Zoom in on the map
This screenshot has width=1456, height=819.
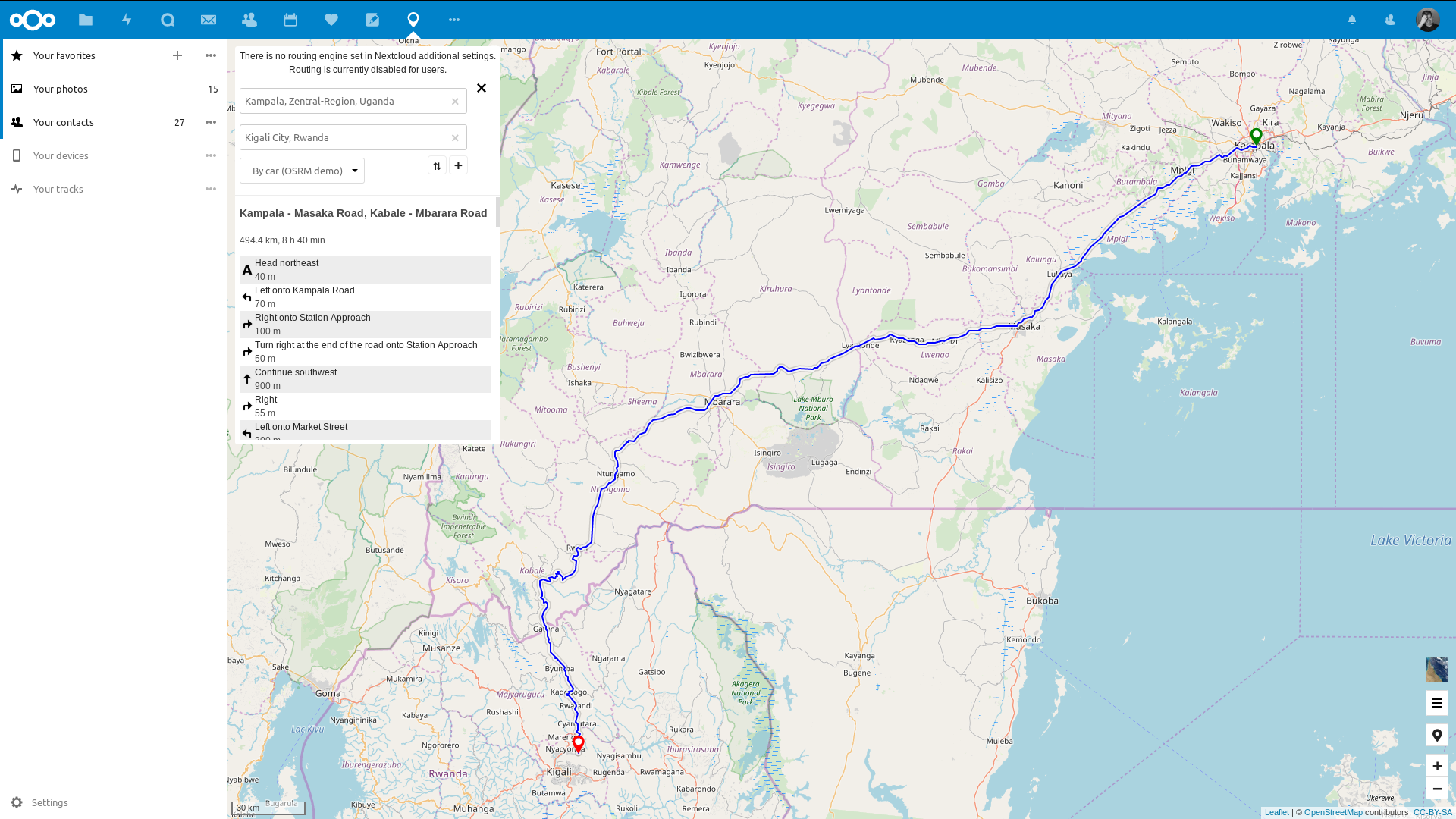click(1436, 766)
